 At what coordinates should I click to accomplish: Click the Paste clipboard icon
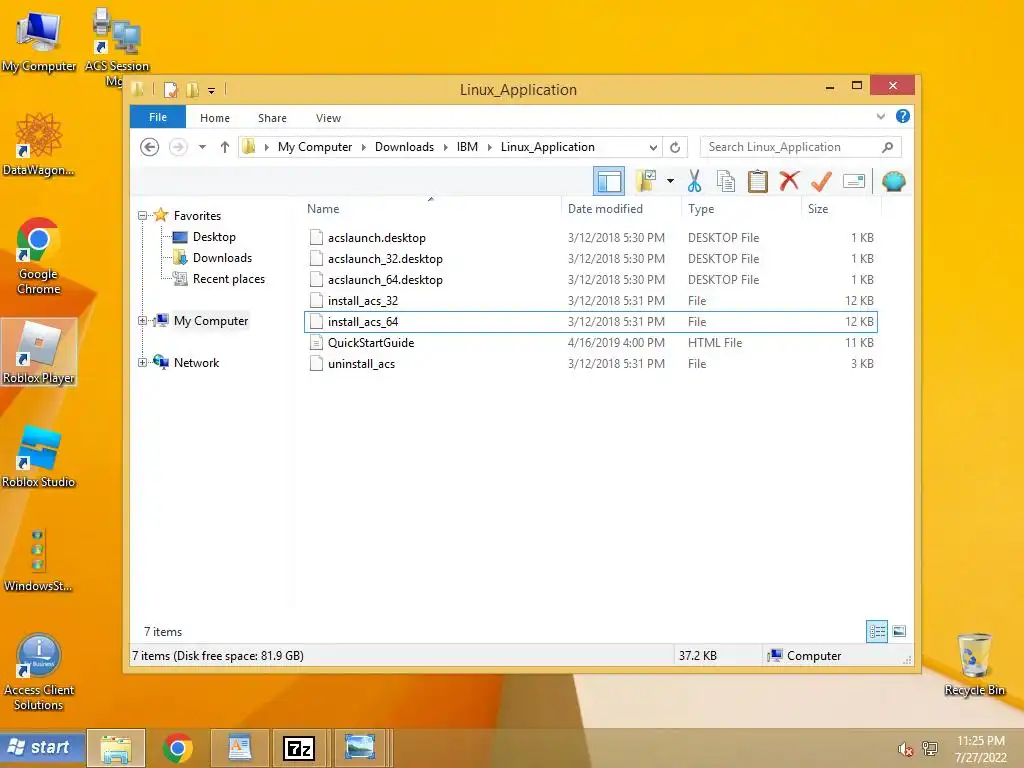click(x=758, y=181)
